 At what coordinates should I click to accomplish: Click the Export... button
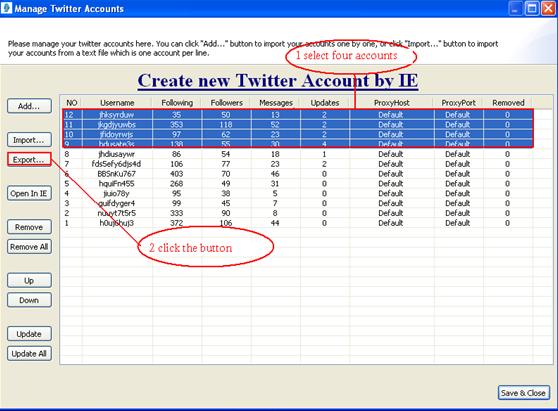(x=29, y=160)
